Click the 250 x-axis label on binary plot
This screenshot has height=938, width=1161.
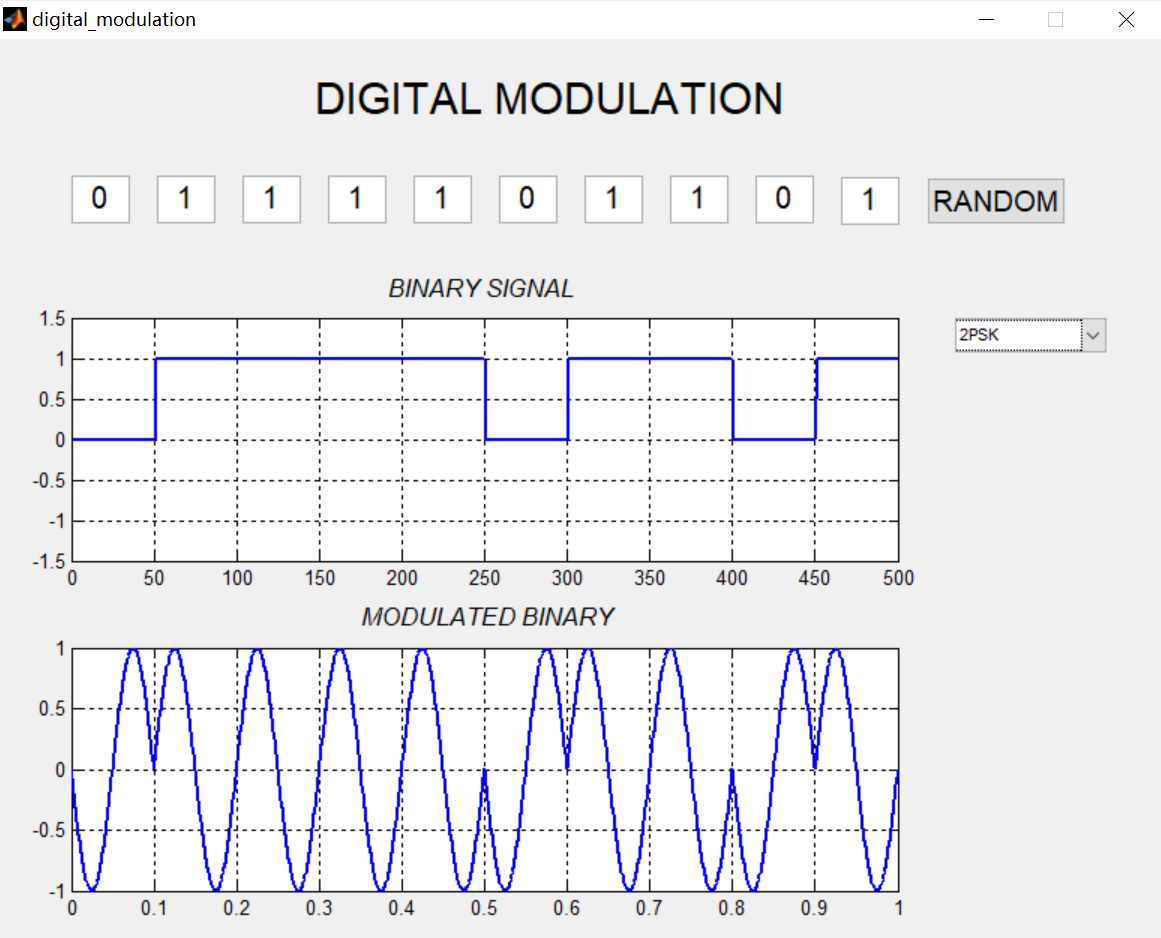[x=484, y=578]
